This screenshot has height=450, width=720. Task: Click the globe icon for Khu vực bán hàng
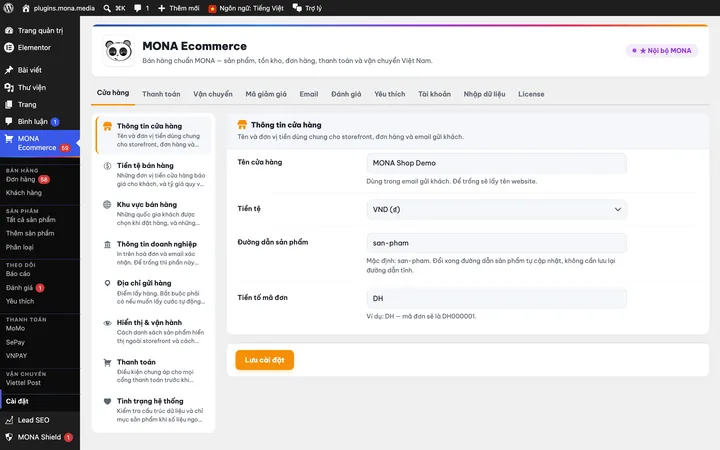coord(107,205)
